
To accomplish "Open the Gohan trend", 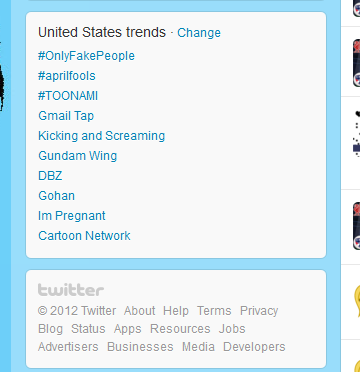I will click(x=57, y=196).
